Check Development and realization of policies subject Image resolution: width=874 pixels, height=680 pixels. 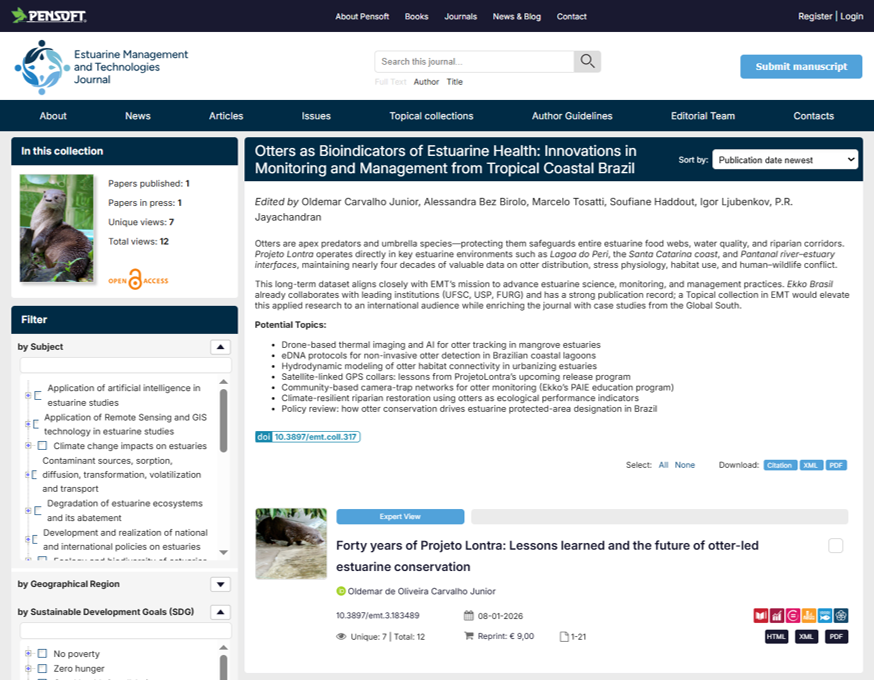point(35,540)
